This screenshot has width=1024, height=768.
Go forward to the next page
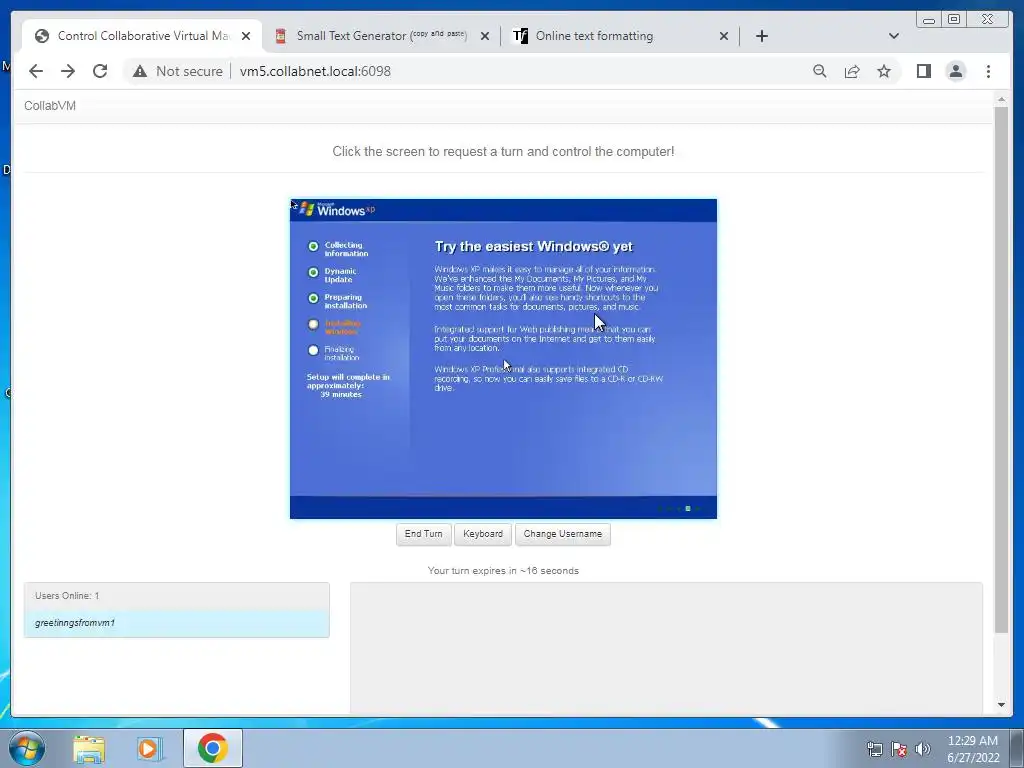click(x=68, y=71)
